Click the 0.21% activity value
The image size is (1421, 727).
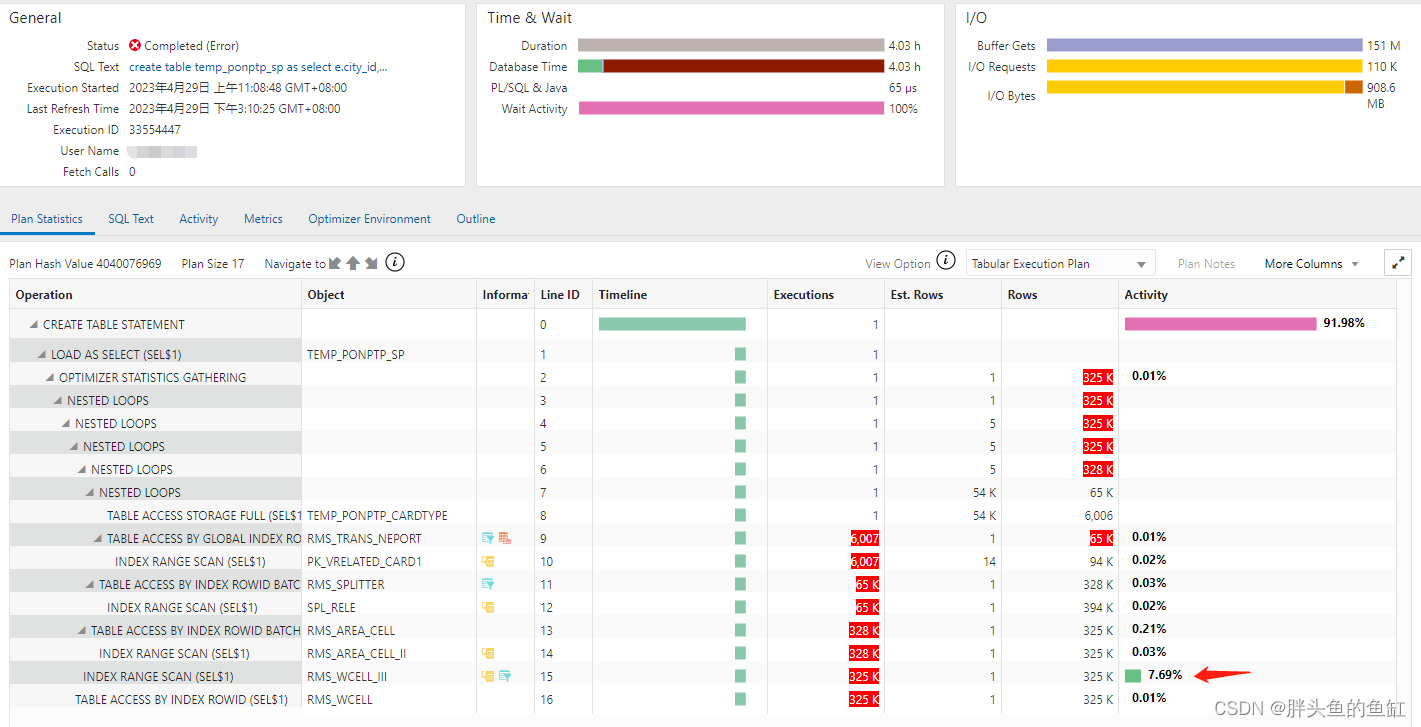(1149, 629)
